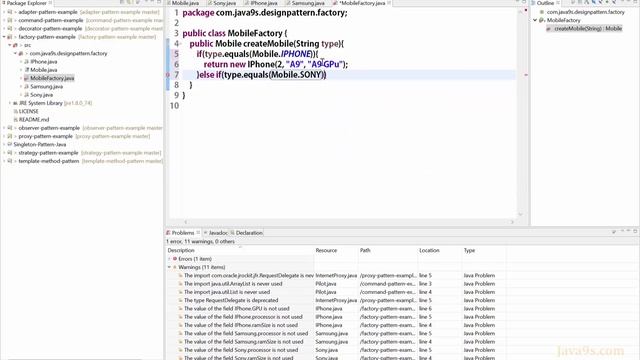The height and width of the screenshot is (360, 640).
Task: Select the template-method-pattern project
Action: (49, 161)
